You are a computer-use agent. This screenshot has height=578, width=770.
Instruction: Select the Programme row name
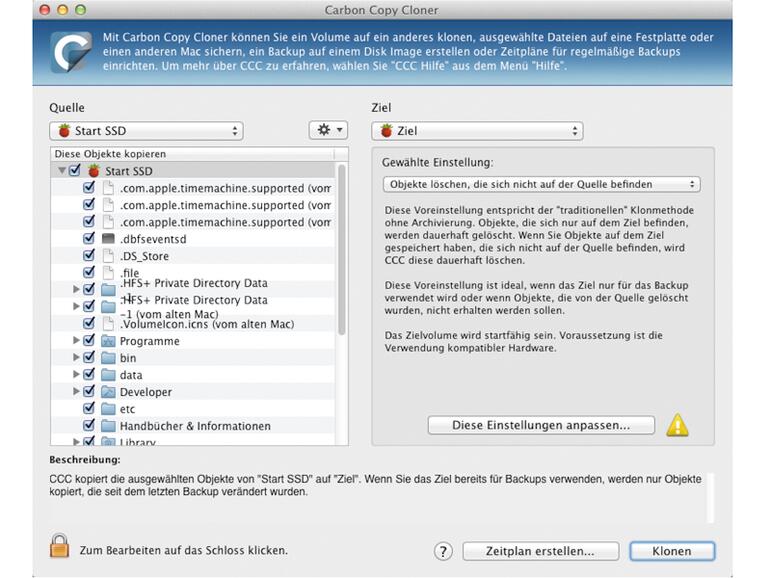pos(150,341)
